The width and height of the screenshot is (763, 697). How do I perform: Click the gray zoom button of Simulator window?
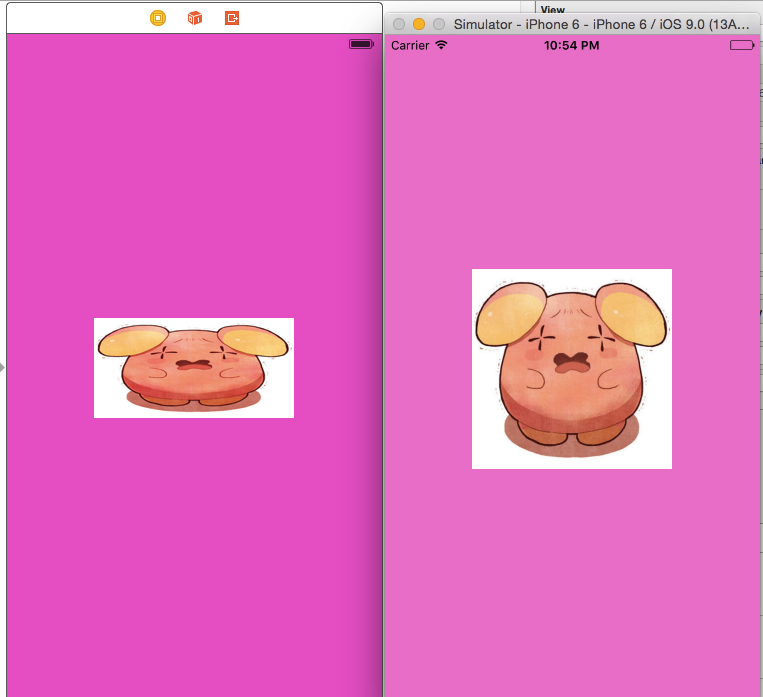[439, 24]
